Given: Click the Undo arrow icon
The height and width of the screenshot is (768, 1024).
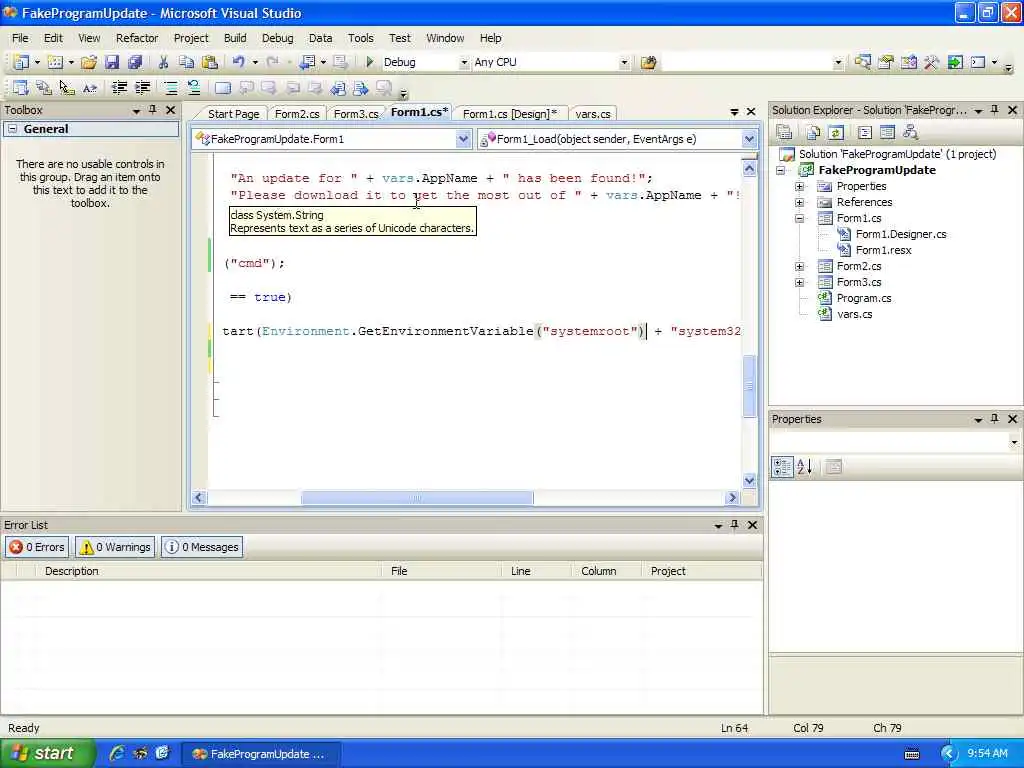Looking at the screenshot, I should tap(238, 62).
